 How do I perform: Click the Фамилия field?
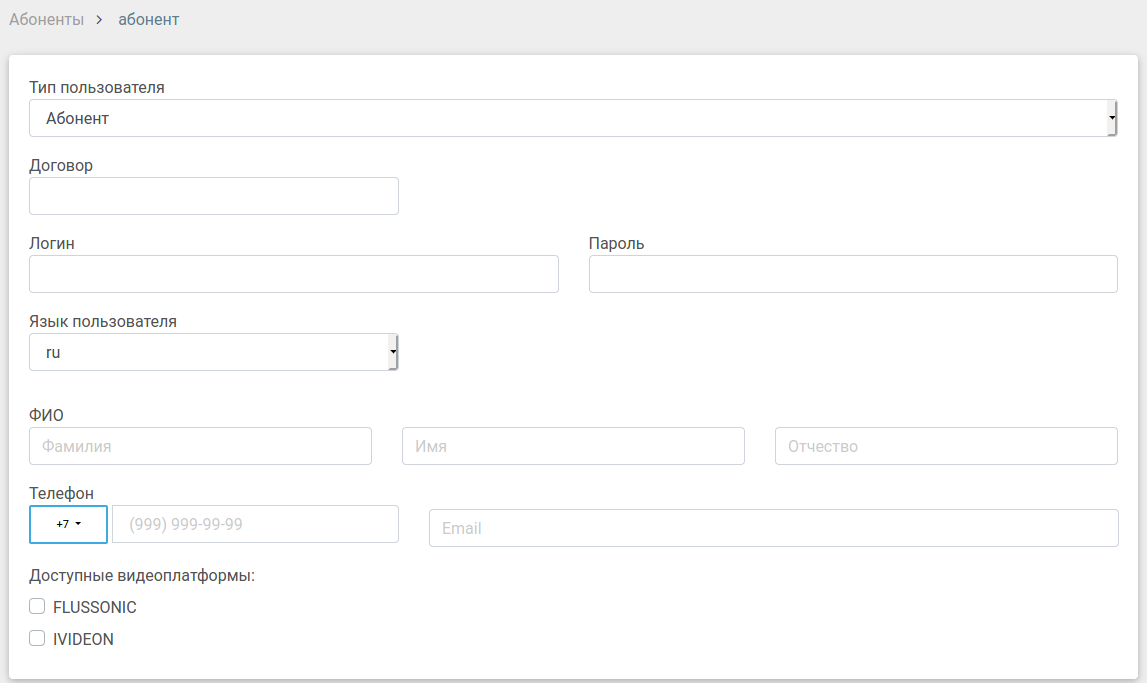pos(201,446)
